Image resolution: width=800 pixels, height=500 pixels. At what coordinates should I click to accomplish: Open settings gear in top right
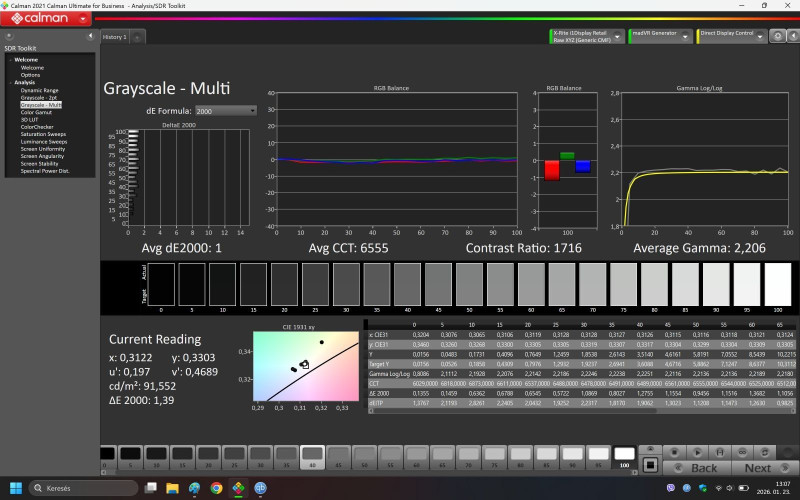777,36
